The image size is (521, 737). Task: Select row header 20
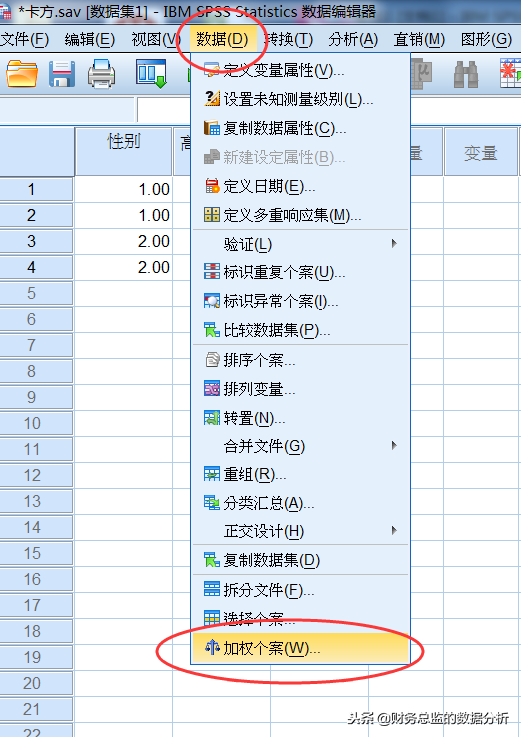(37, 683)
